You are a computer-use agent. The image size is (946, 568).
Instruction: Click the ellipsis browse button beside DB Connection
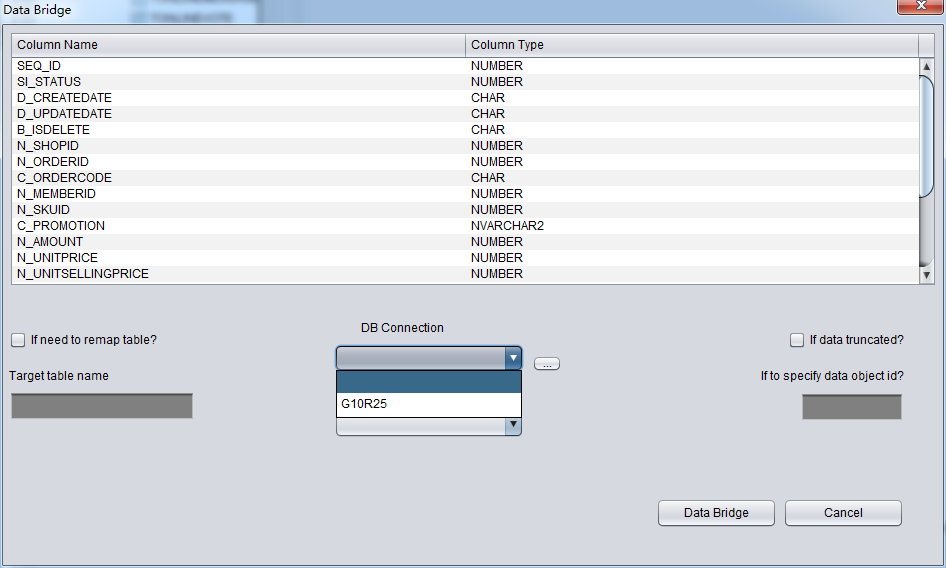pyautogui.click(x=546, y=364)
